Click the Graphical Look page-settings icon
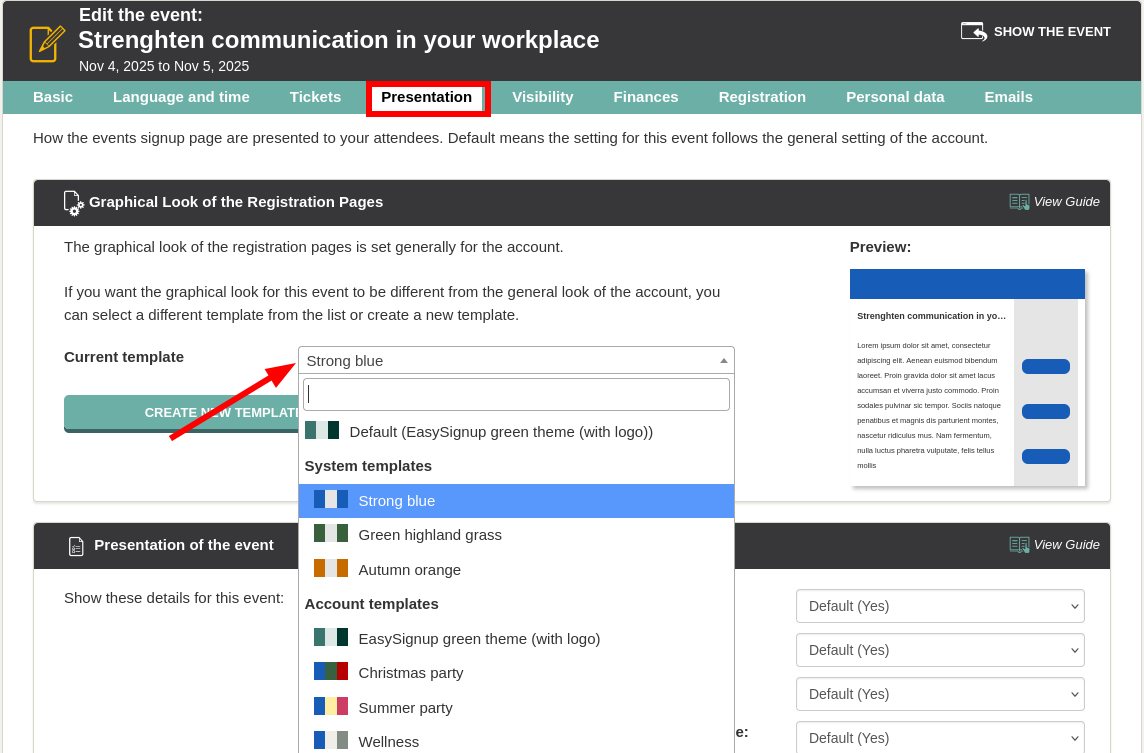 coord(73,203)
